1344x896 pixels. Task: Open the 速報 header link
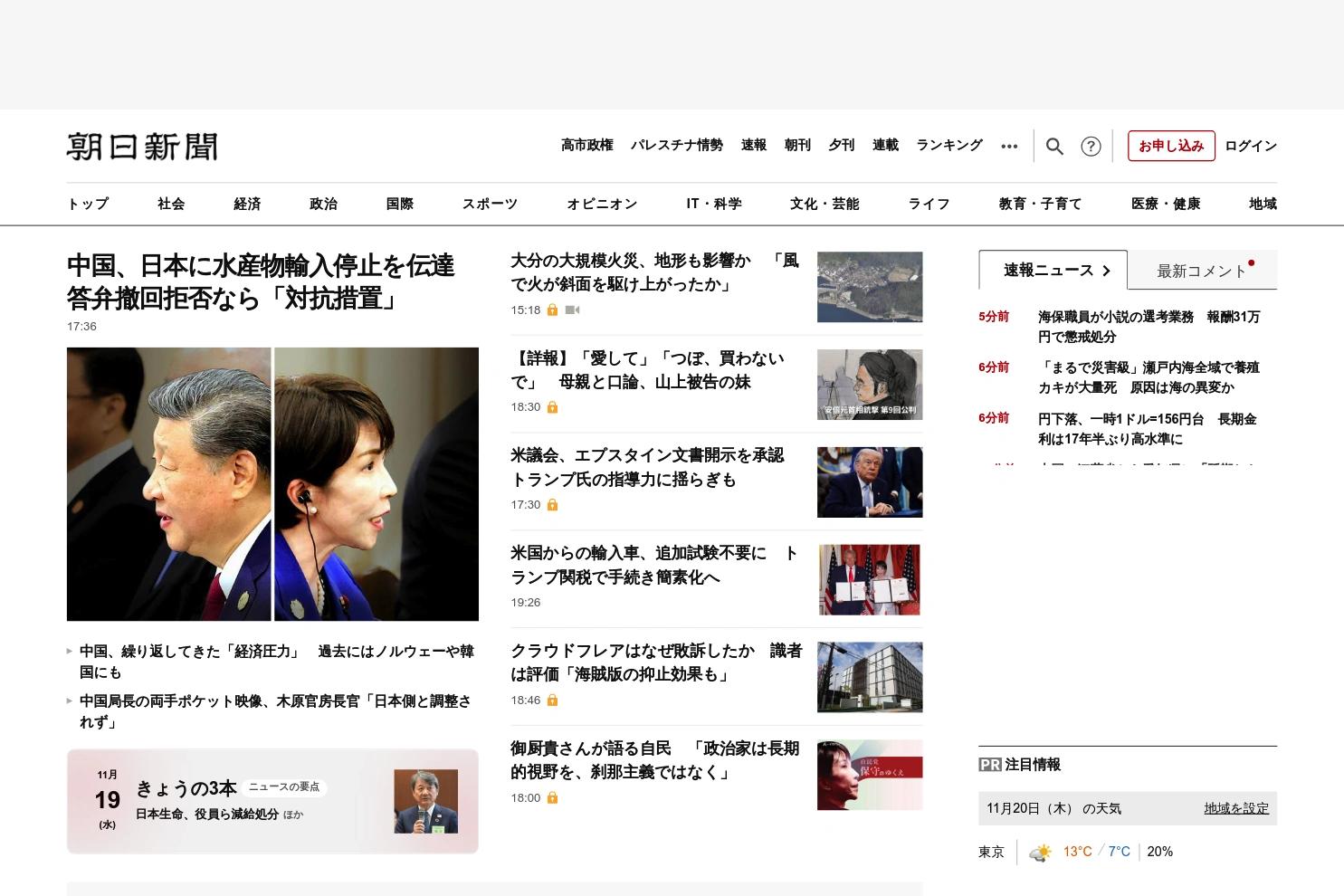coord(754,145)
